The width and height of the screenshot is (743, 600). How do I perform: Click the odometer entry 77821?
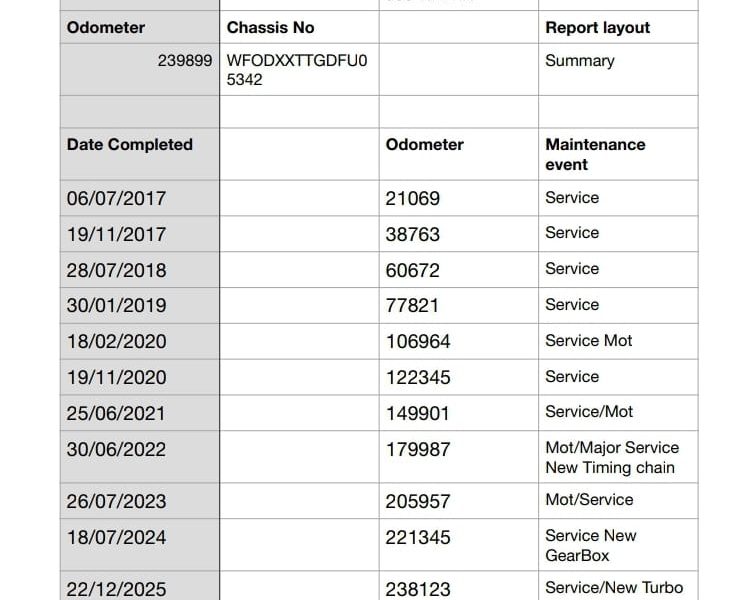[412, 305]
